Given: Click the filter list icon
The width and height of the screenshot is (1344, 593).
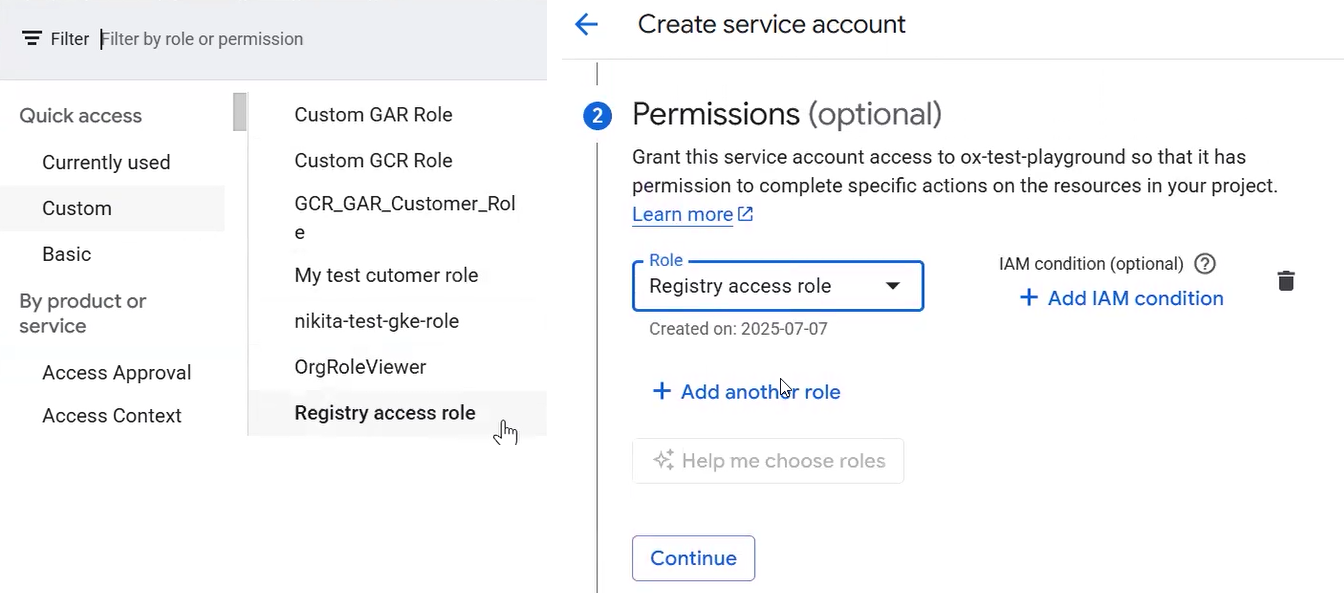Looking at the screenshot, I should [x=32, y=39].
